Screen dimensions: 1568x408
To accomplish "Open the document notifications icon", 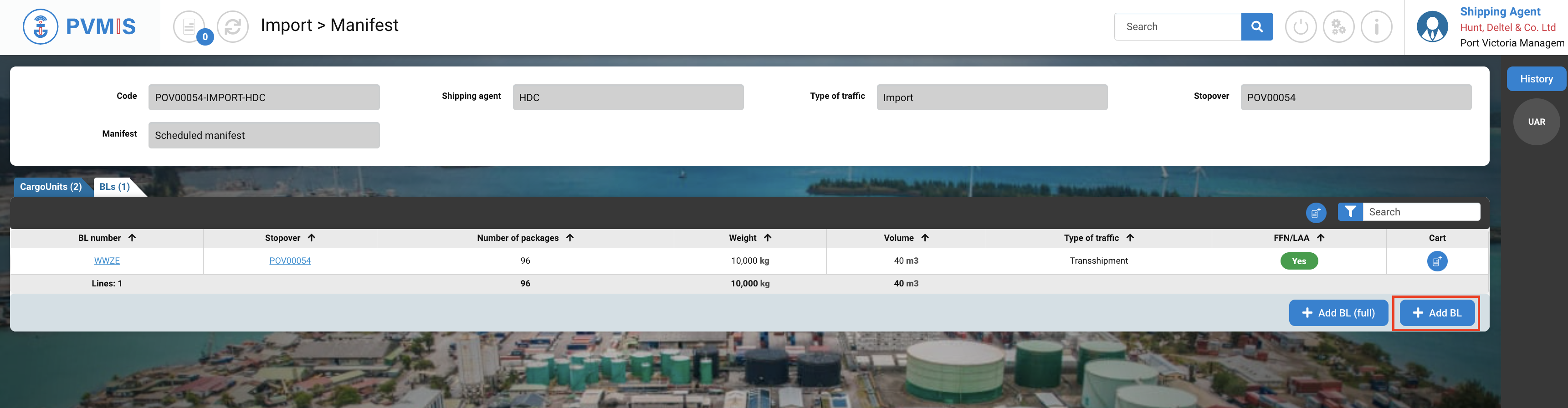I will (x=190, y=27).
